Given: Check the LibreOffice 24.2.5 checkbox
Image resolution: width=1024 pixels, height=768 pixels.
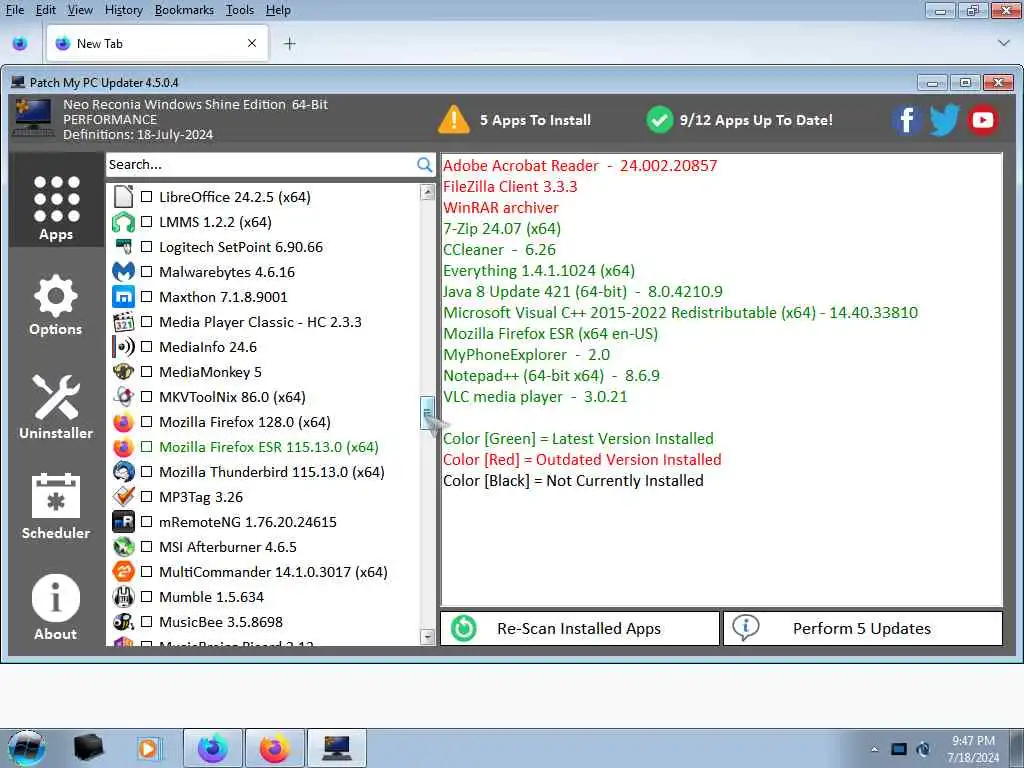Looking at the screenshot, I should 147,197.
